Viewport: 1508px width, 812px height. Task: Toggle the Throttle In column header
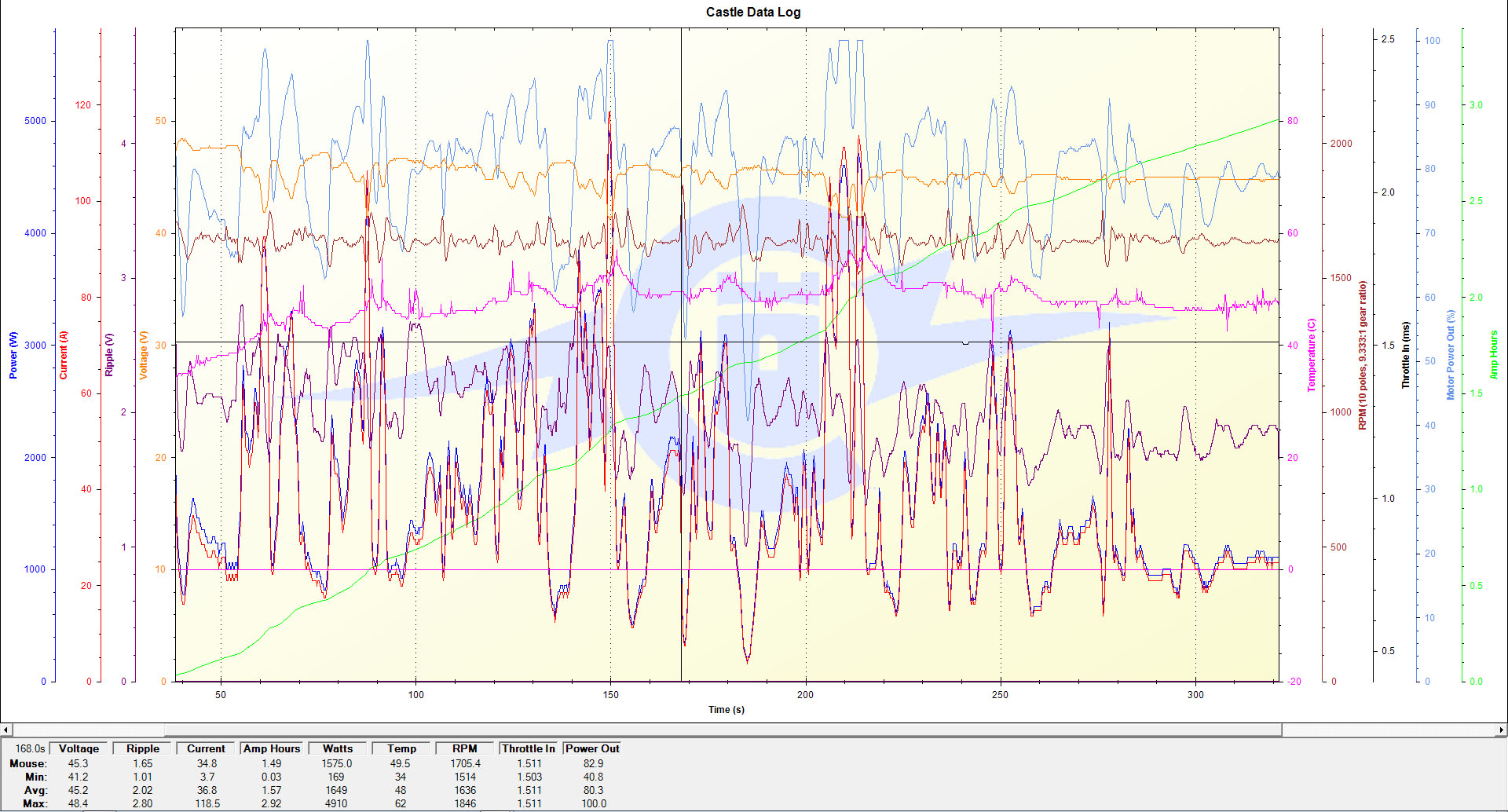pyautogui.click(x=529, y=748)
